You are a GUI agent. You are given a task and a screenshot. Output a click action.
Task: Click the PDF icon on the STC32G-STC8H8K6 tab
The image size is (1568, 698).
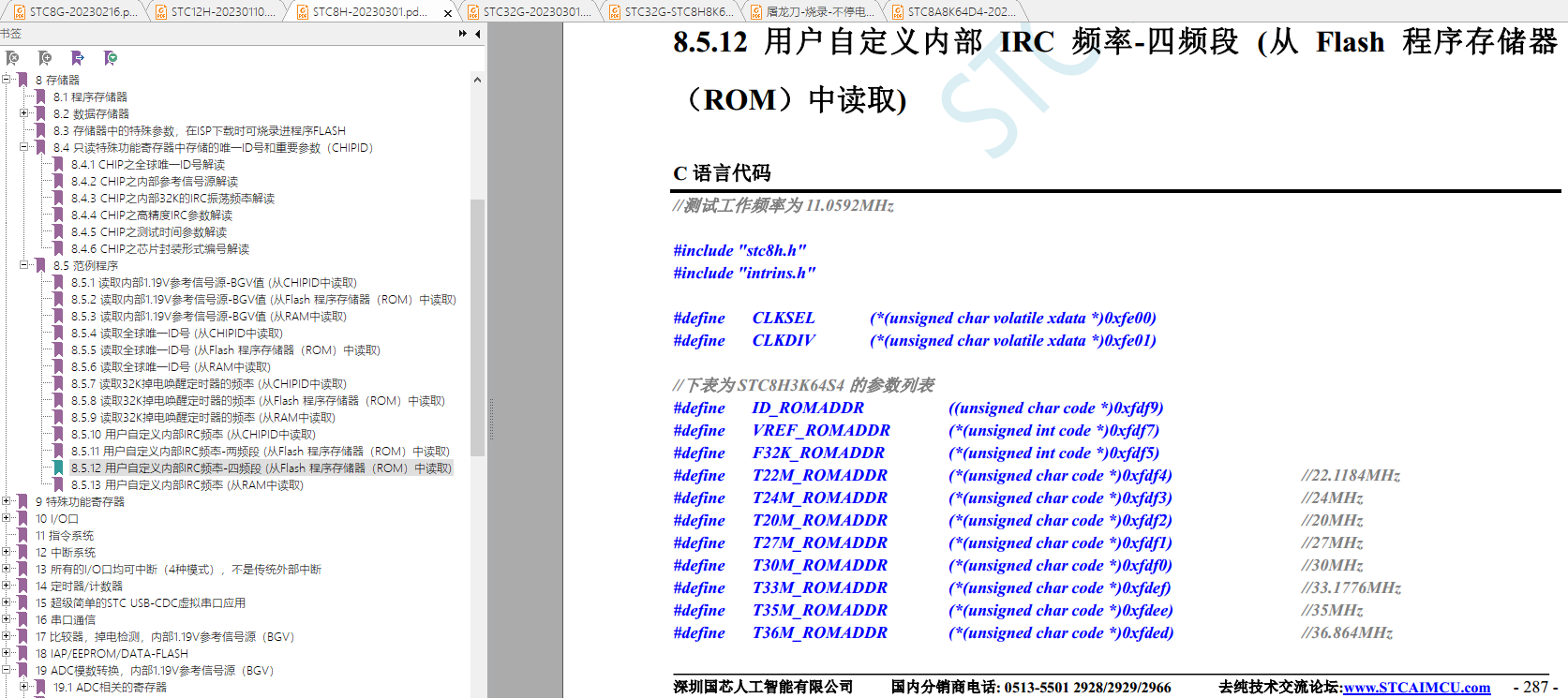pyautogui.click(x=614, y=12)
